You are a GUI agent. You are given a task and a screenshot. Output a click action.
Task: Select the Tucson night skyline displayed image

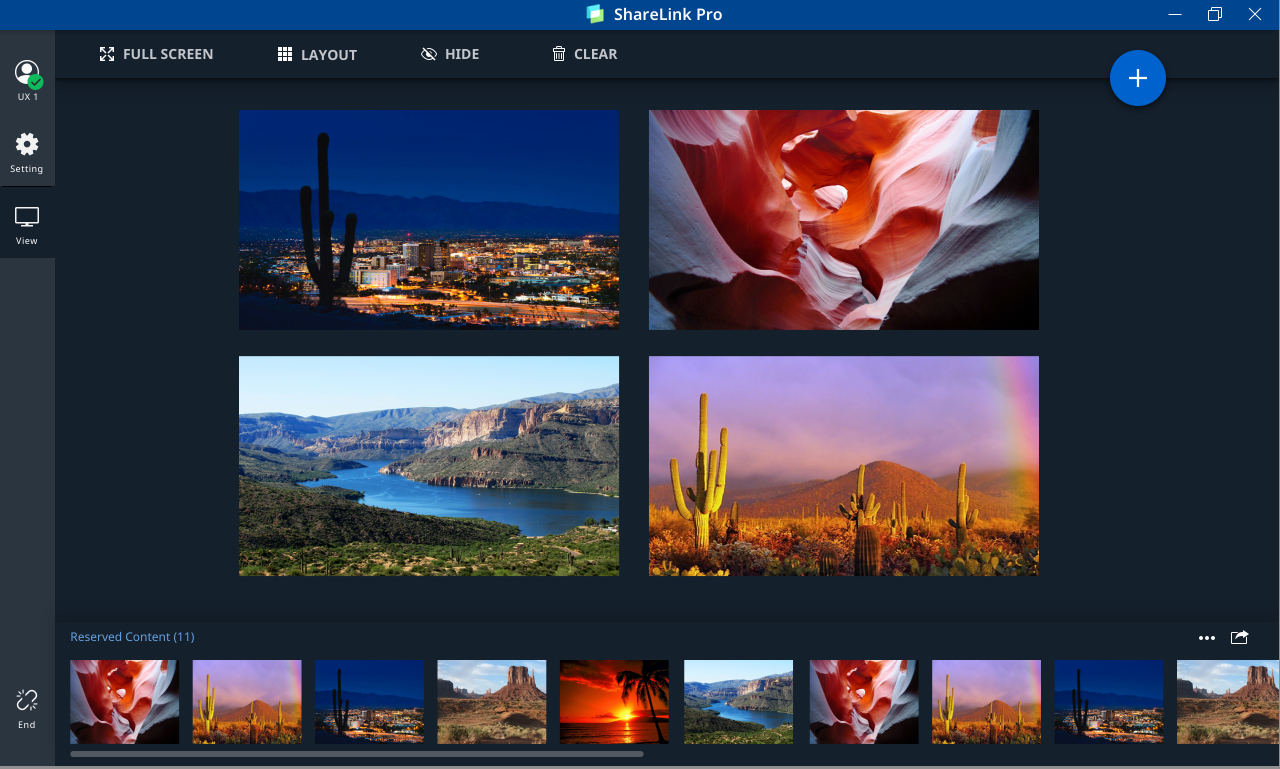[x=429, y=220]
